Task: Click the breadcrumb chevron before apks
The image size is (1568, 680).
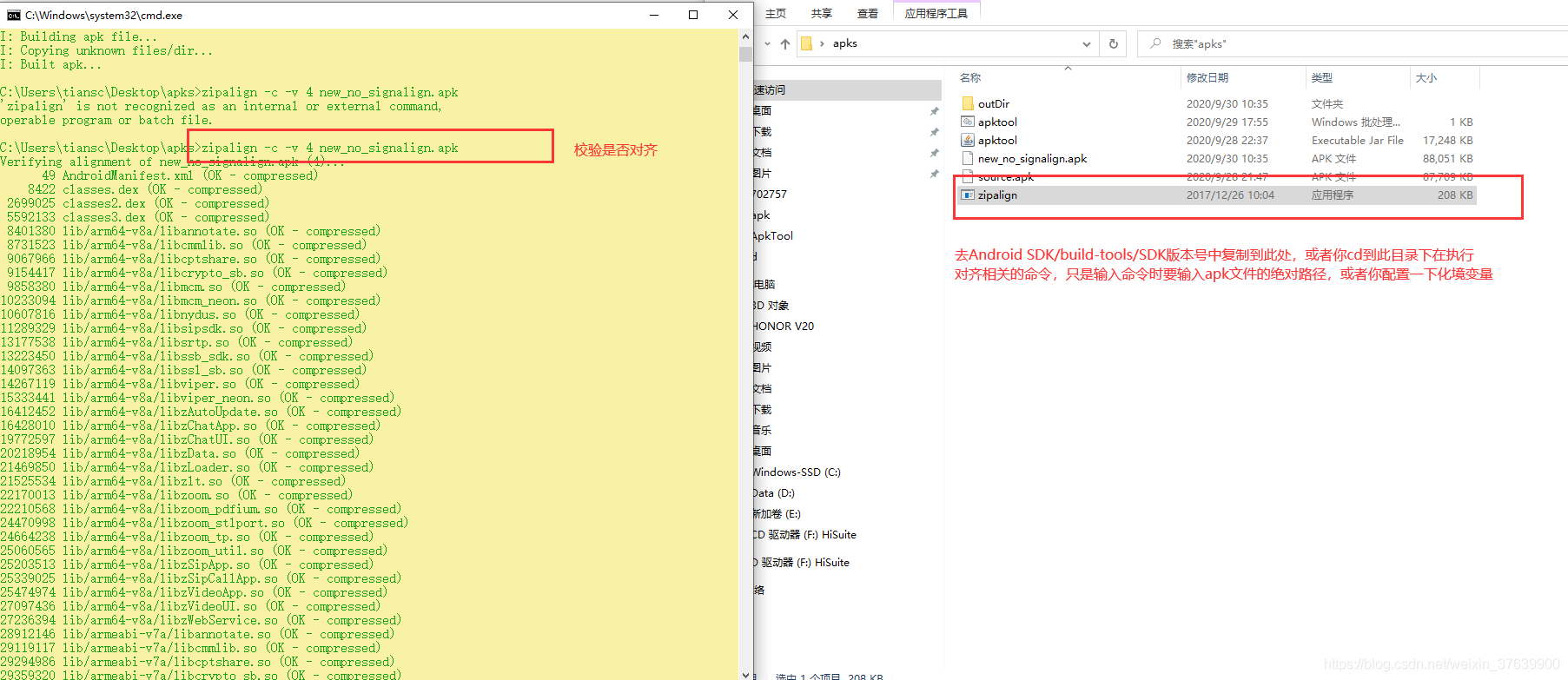Action: [x=822, y=43]
